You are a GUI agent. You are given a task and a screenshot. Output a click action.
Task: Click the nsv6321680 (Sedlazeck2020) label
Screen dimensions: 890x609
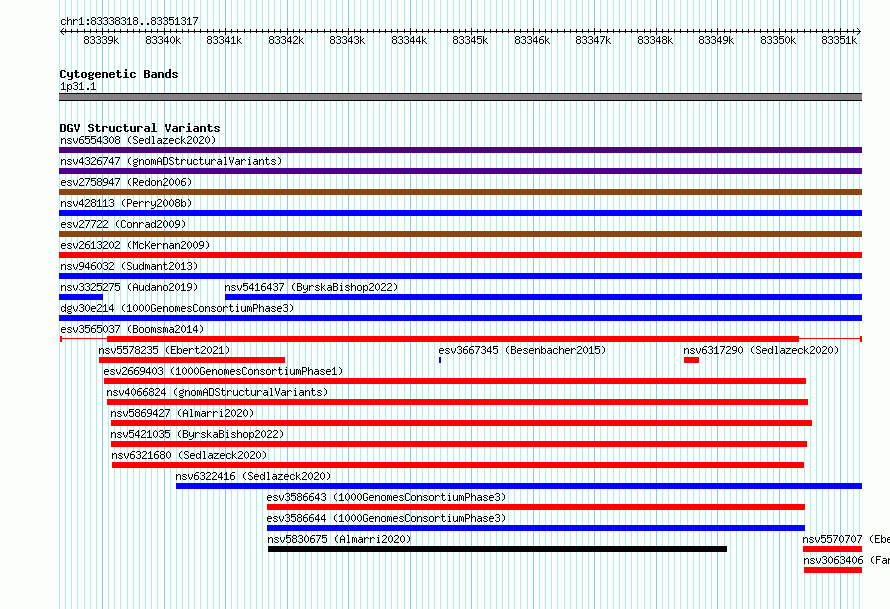click(189, 455)
